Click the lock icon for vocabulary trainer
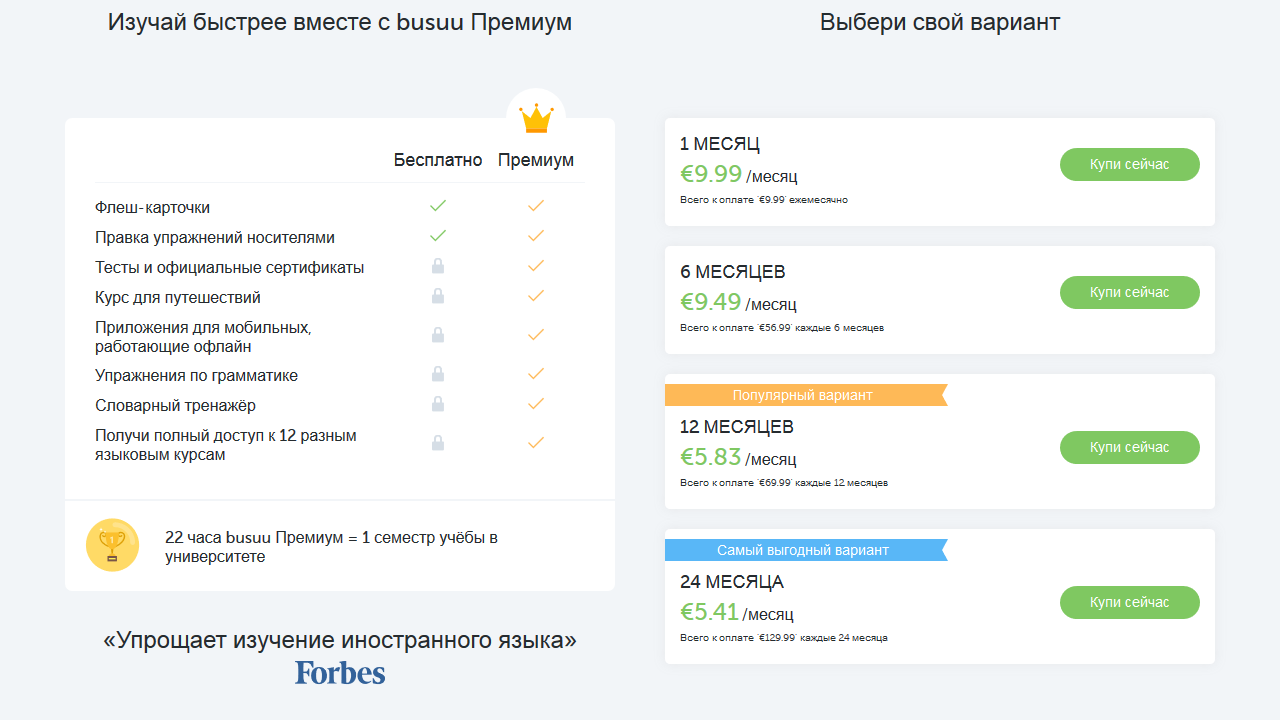Image resolution: width=1280 pixels, height=720 pixels. coord(437,404)
